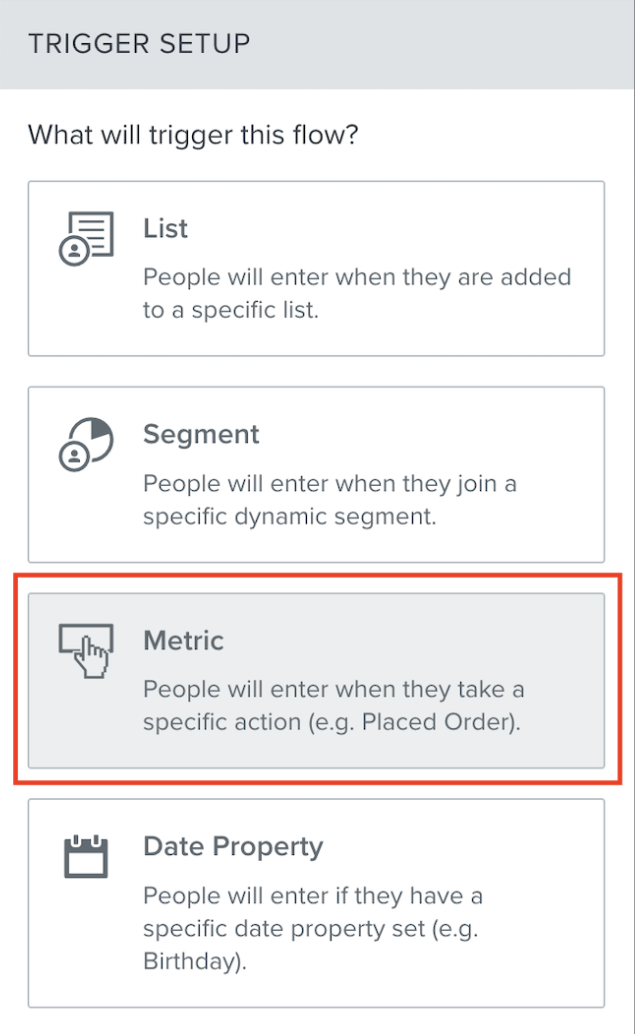Click 'What will trigger this flow?' prompt
The width and height of the screenshot is (638, 1034).
coord(193,135)
